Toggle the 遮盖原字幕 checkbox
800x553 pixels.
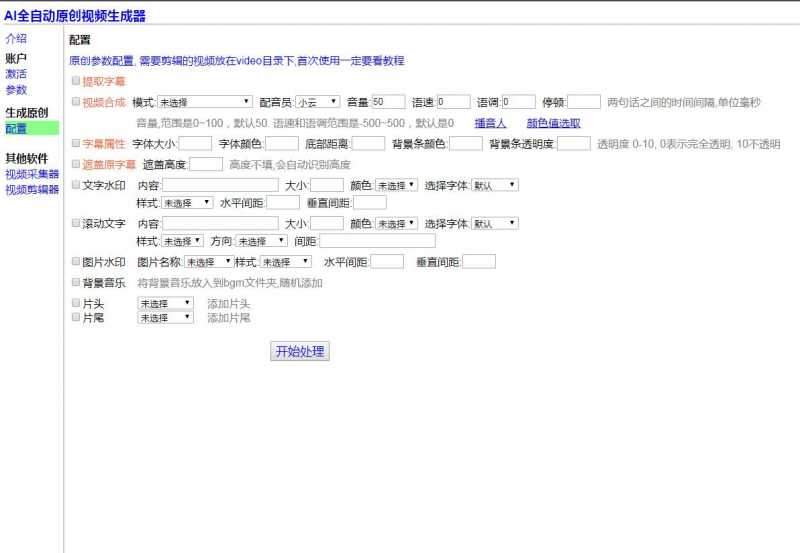click(x=76, y=163)
